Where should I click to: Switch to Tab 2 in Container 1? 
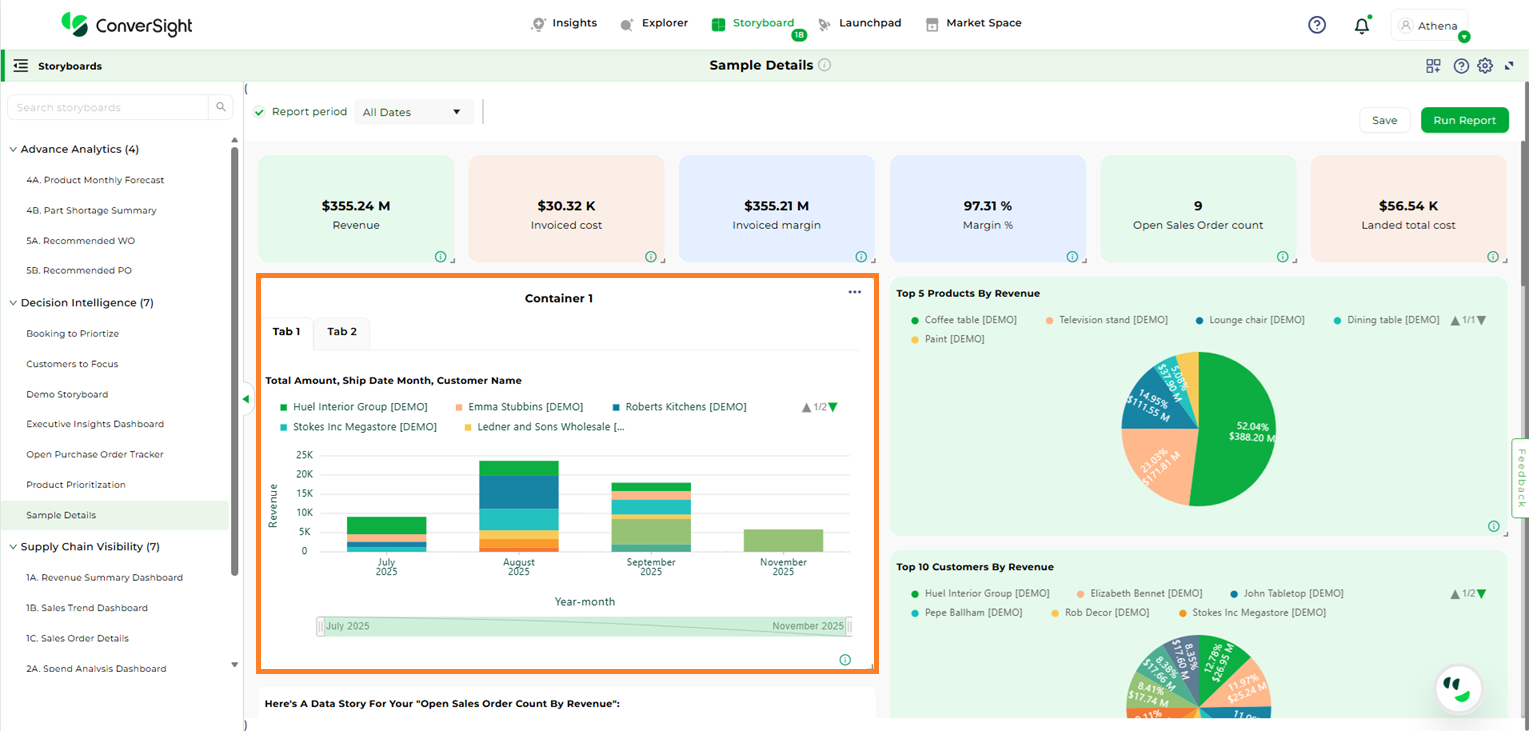pyautogui.click(x=342, y=332)
